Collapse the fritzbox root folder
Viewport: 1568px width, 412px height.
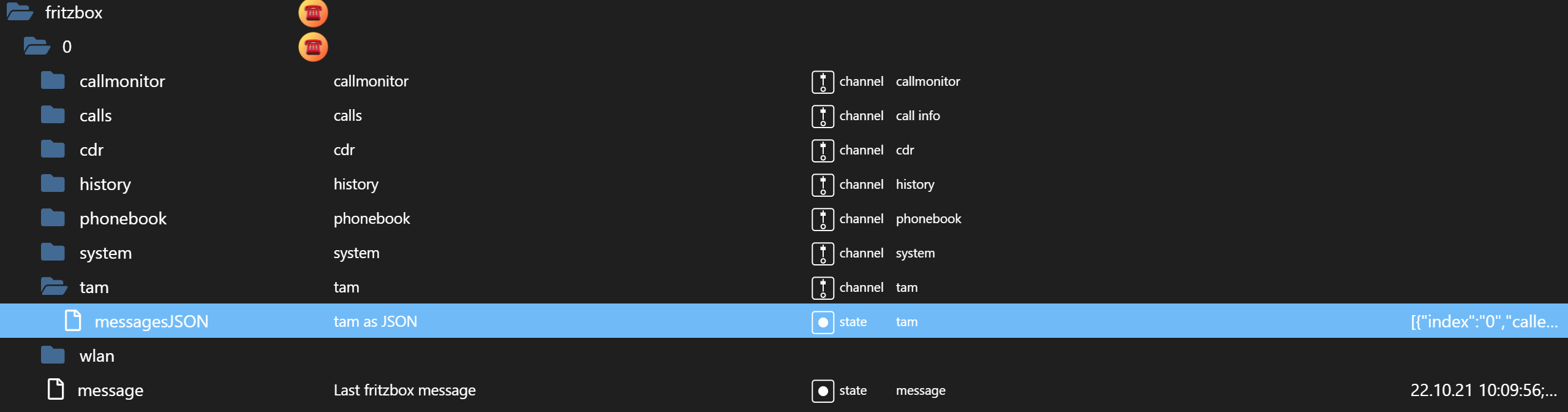click(20, 12)
